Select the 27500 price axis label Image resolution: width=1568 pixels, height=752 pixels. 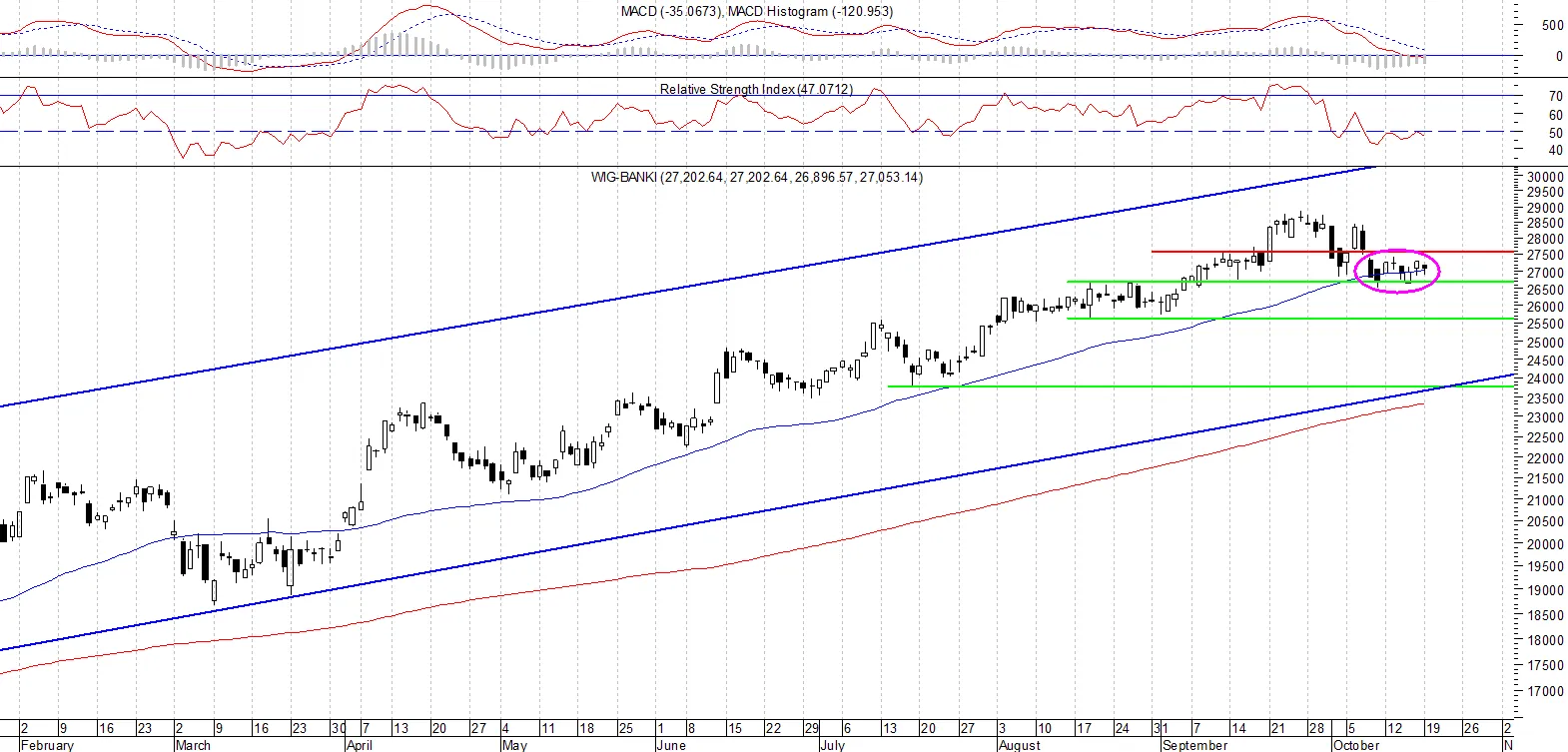coord(1544,256)
